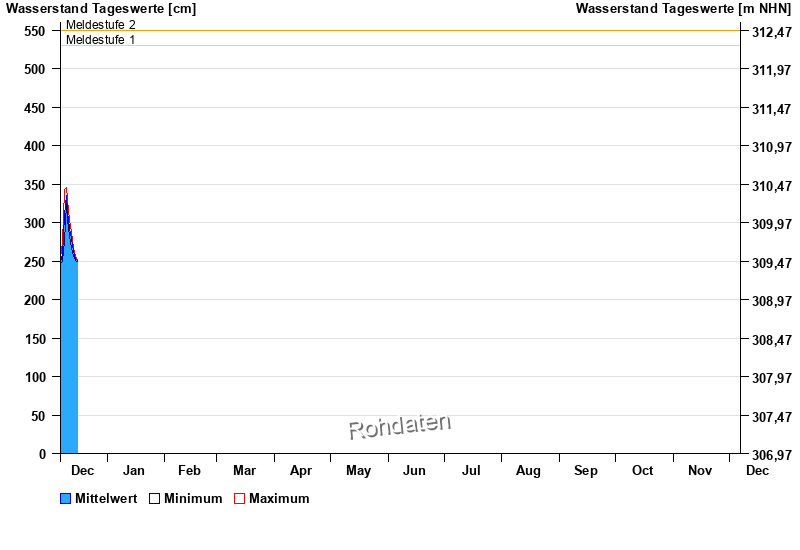Select the Minimum legend label

pos(193,499)
